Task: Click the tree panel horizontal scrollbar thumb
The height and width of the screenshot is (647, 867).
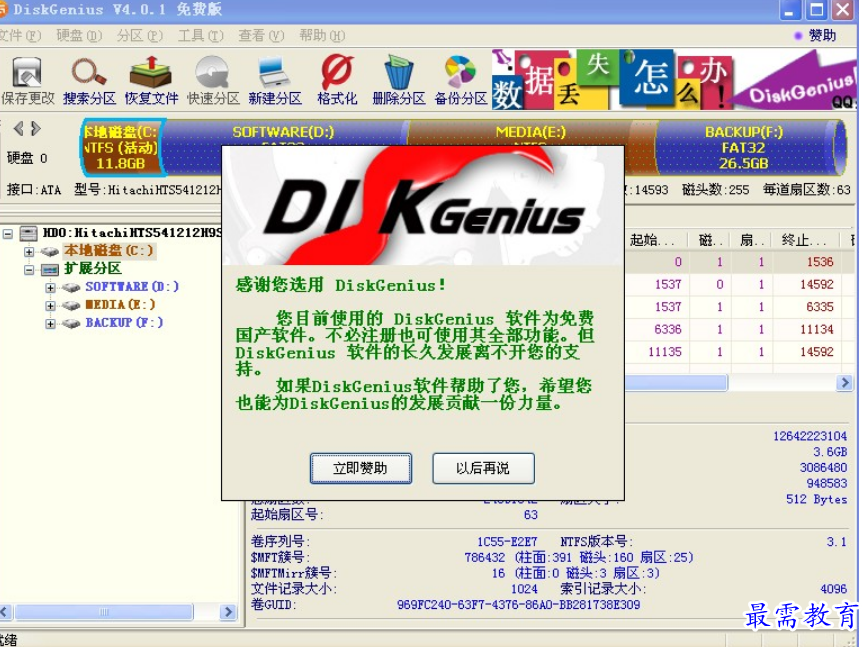Action: pyautogui.click(x=104, y=612)
